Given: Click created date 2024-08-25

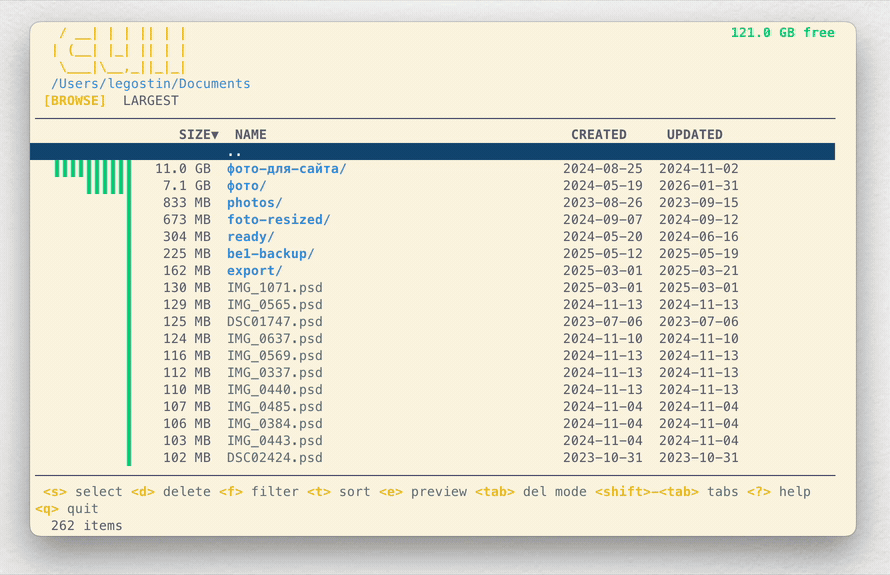Looking at the screenshot, I should coord(603,169).
